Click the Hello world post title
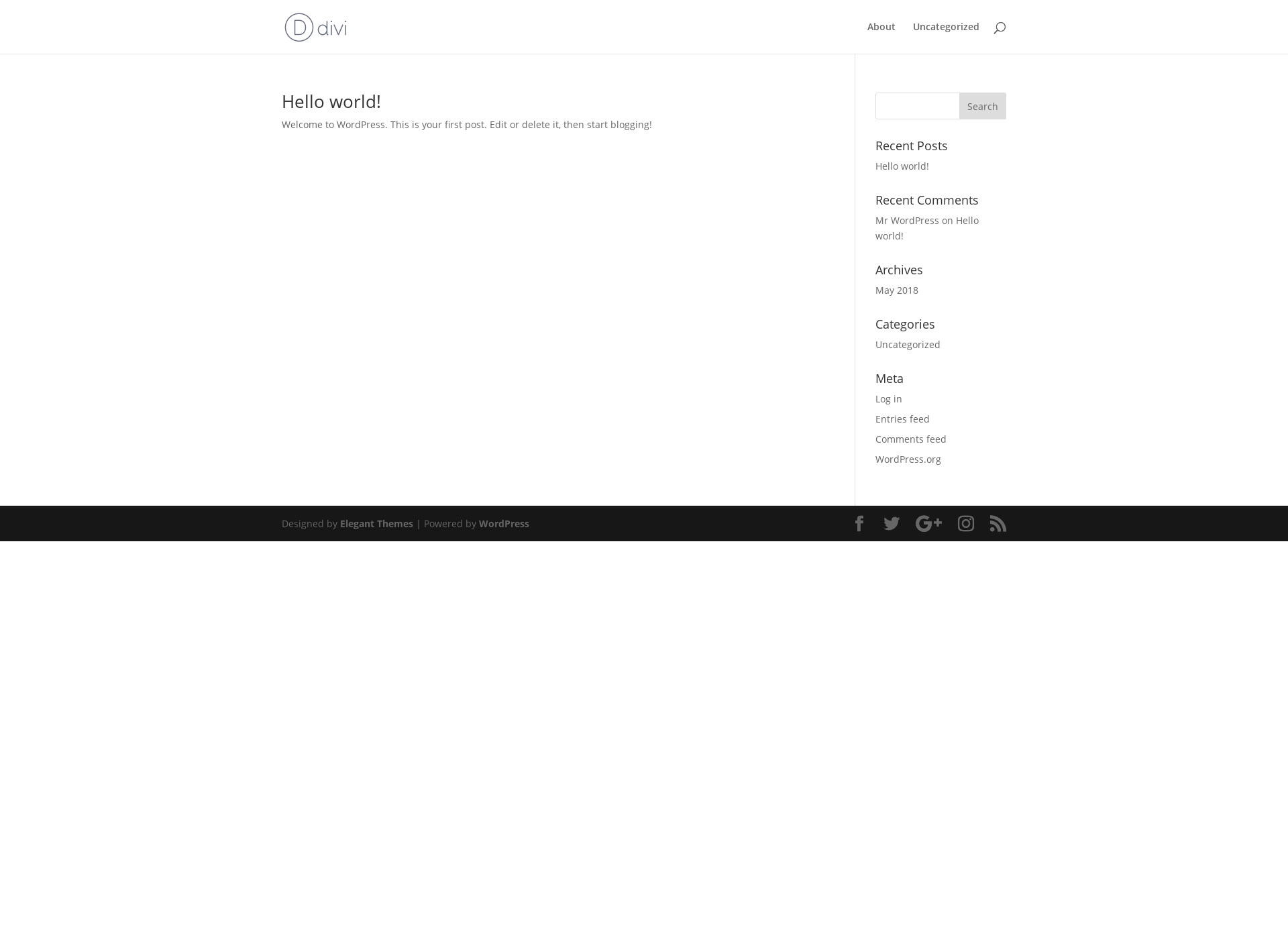The image size is (1288, 939). tap(331, 101)
